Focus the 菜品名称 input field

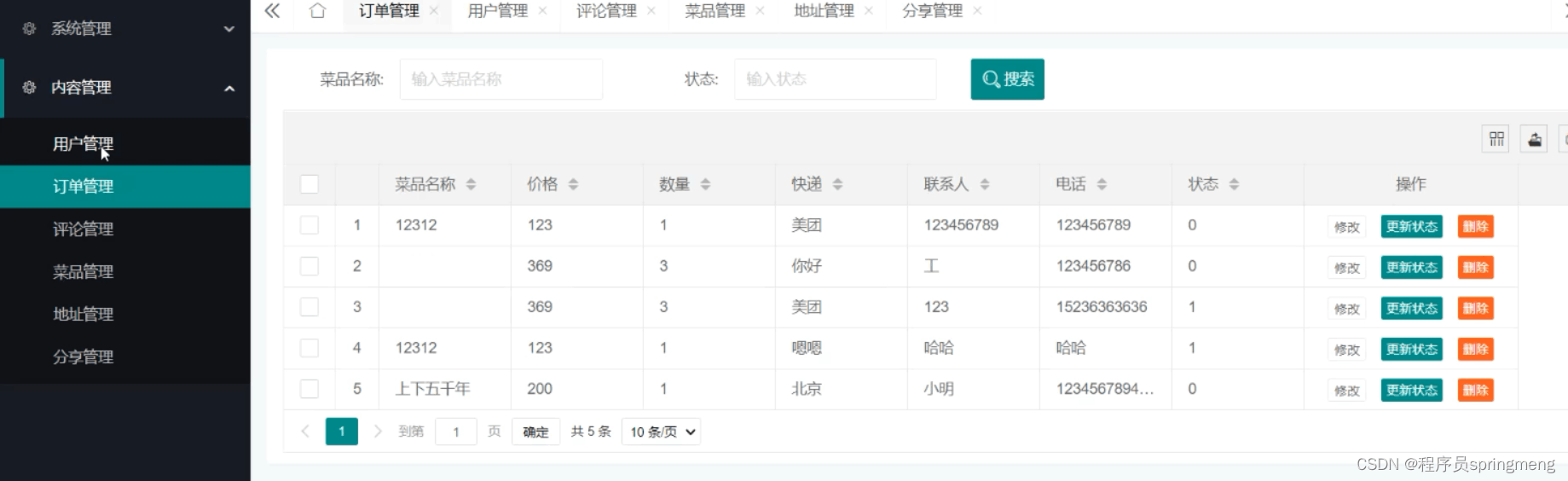pyautogui.click(x=501, y=79)
